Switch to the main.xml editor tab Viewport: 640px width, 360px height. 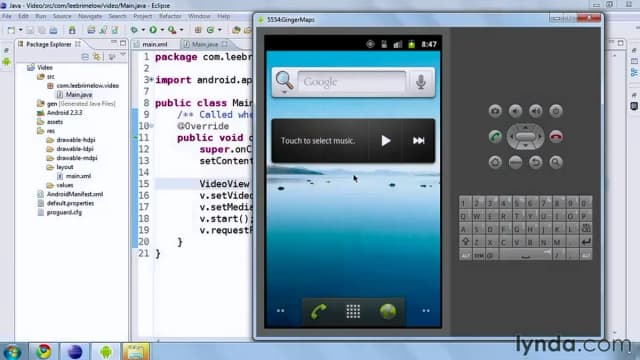tap(155, 44)
